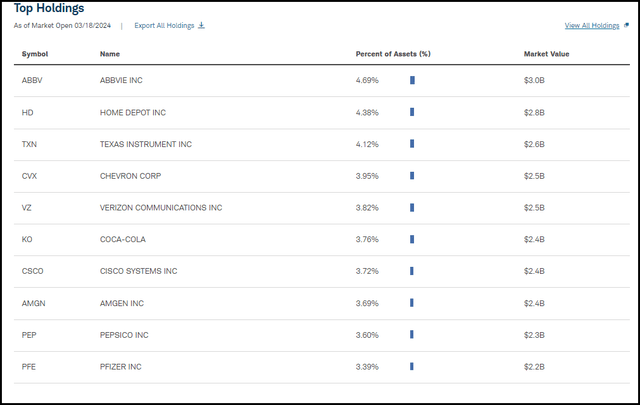Click the percent bar in the ABBV row
The image size is (640, 405).
(412, 80)
